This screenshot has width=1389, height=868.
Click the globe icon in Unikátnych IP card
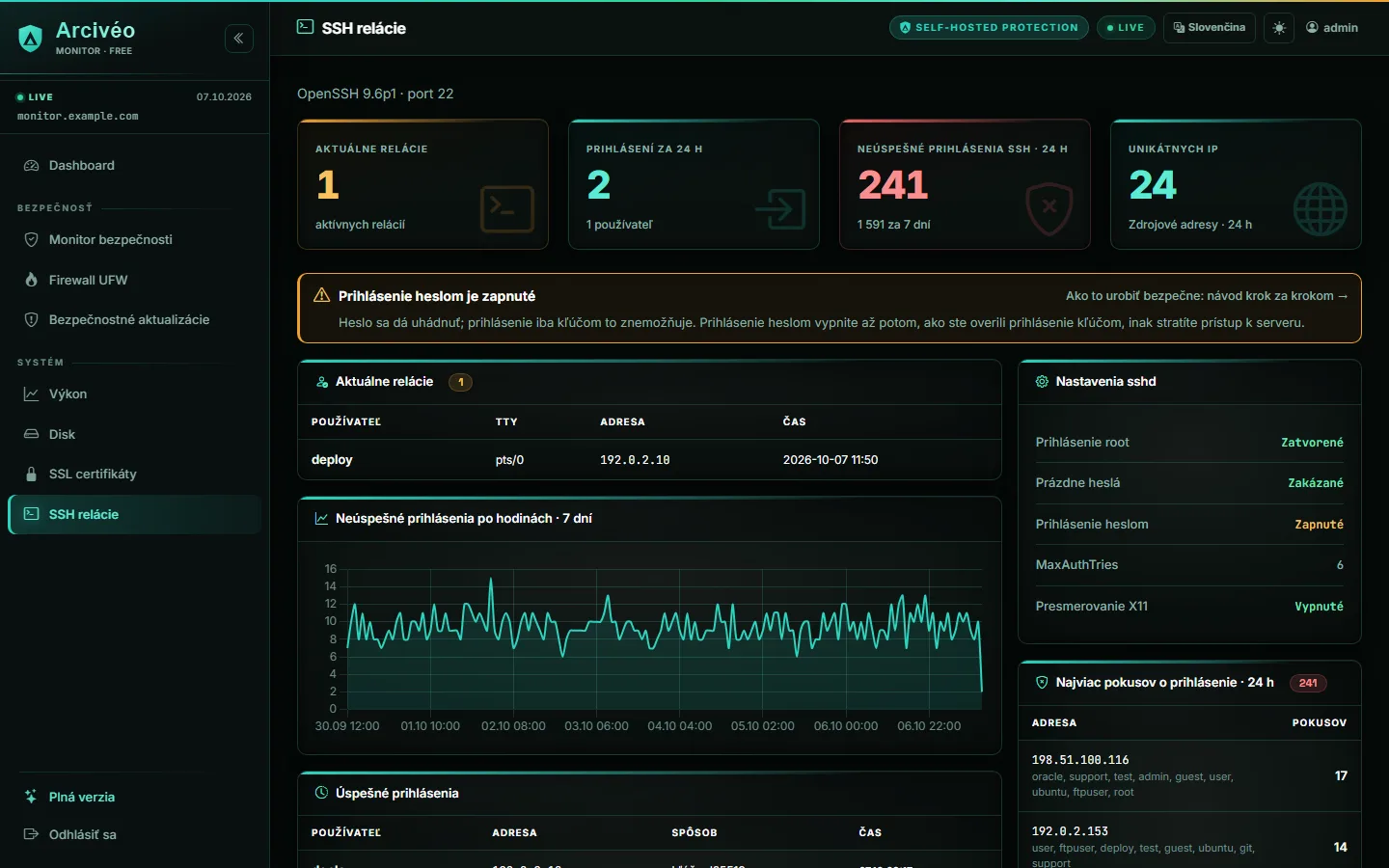[1321, 209]
